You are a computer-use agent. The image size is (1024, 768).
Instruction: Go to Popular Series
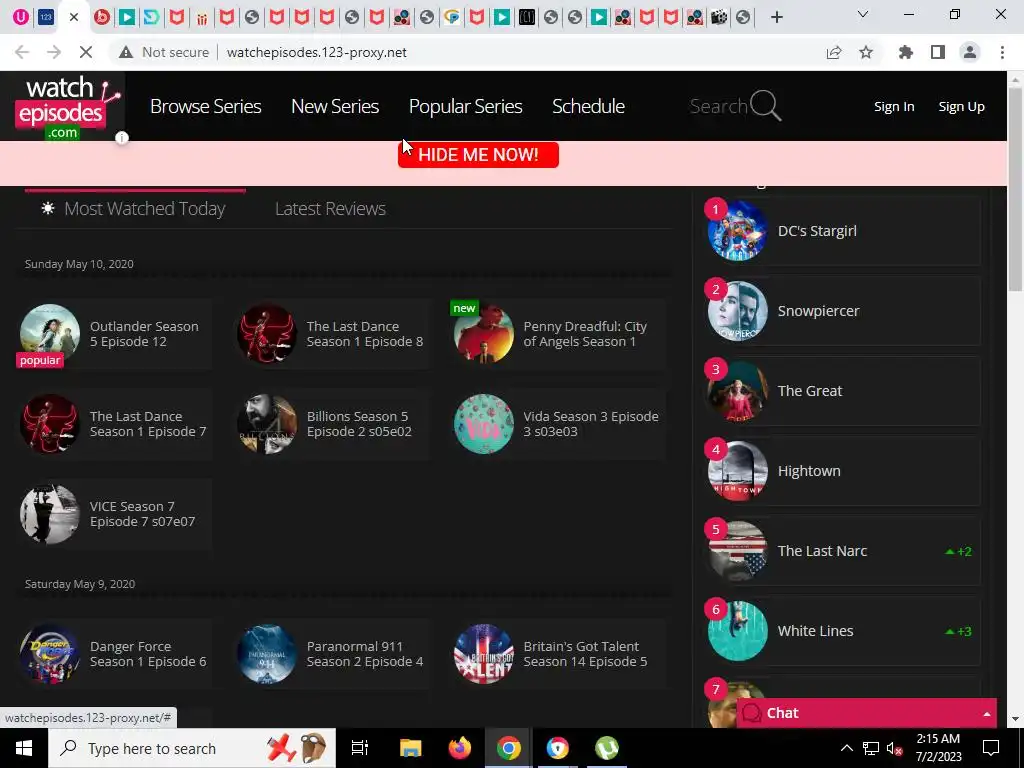coord(466,106)
